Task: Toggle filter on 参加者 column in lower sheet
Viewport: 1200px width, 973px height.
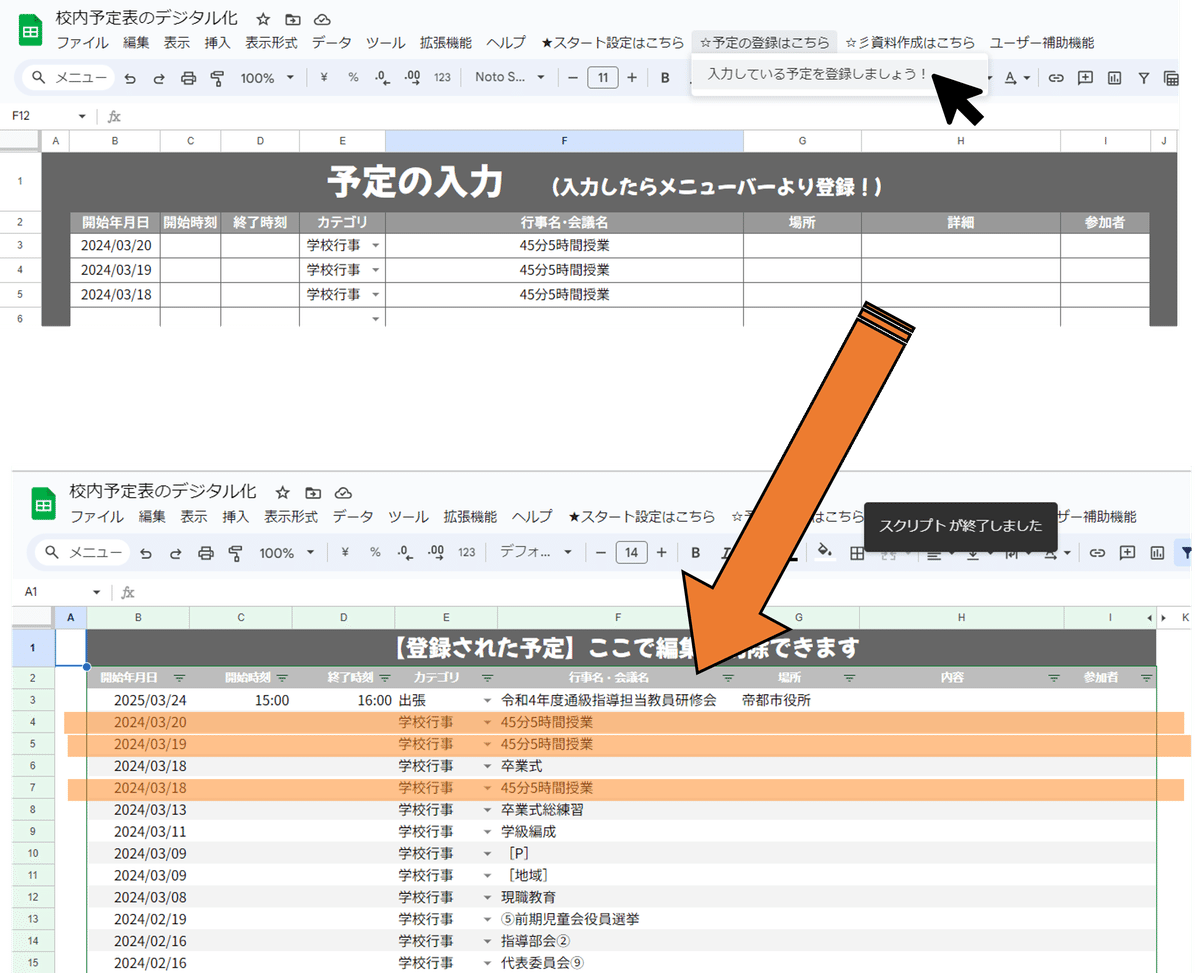Action: [x=1147, y=678]
